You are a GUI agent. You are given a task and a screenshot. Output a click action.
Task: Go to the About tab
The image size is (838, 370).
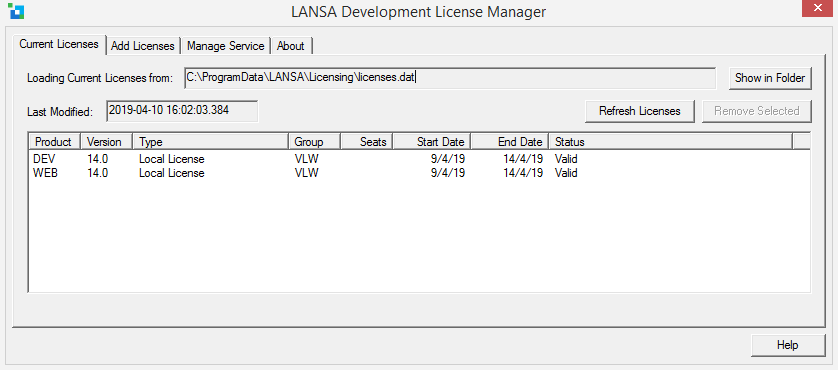[x=291, y=46]
